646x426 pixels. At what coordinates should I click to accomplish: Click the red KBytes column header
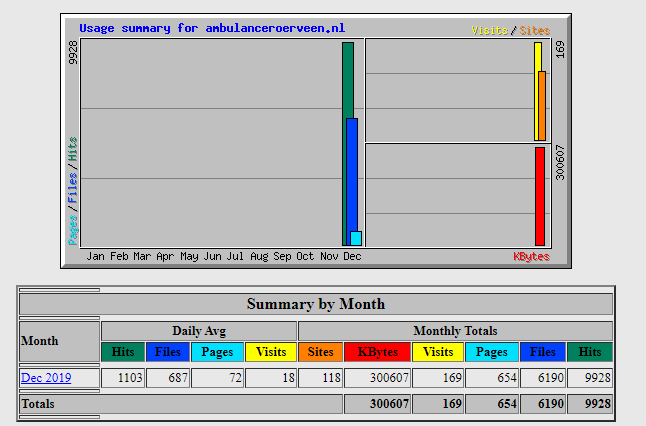point(377,352)
